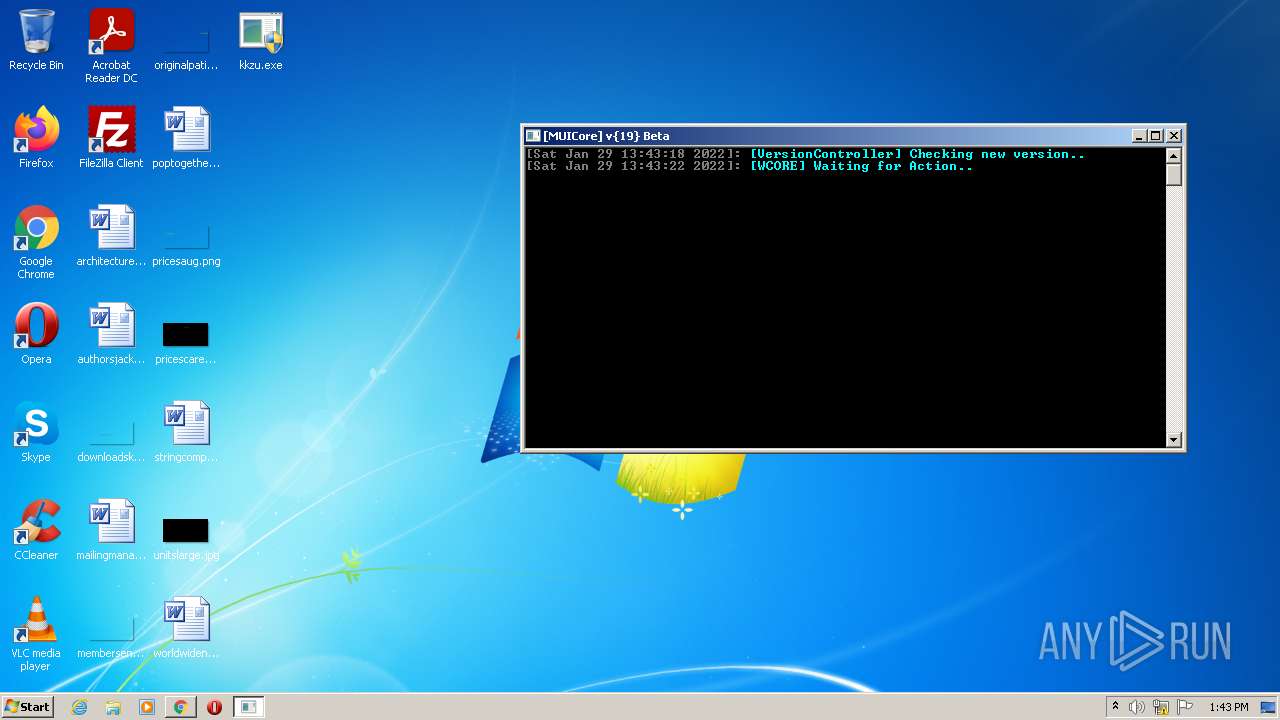Open Windows Media Player from taskbar
Screen dimensions: 1280x720
(147, 707)
